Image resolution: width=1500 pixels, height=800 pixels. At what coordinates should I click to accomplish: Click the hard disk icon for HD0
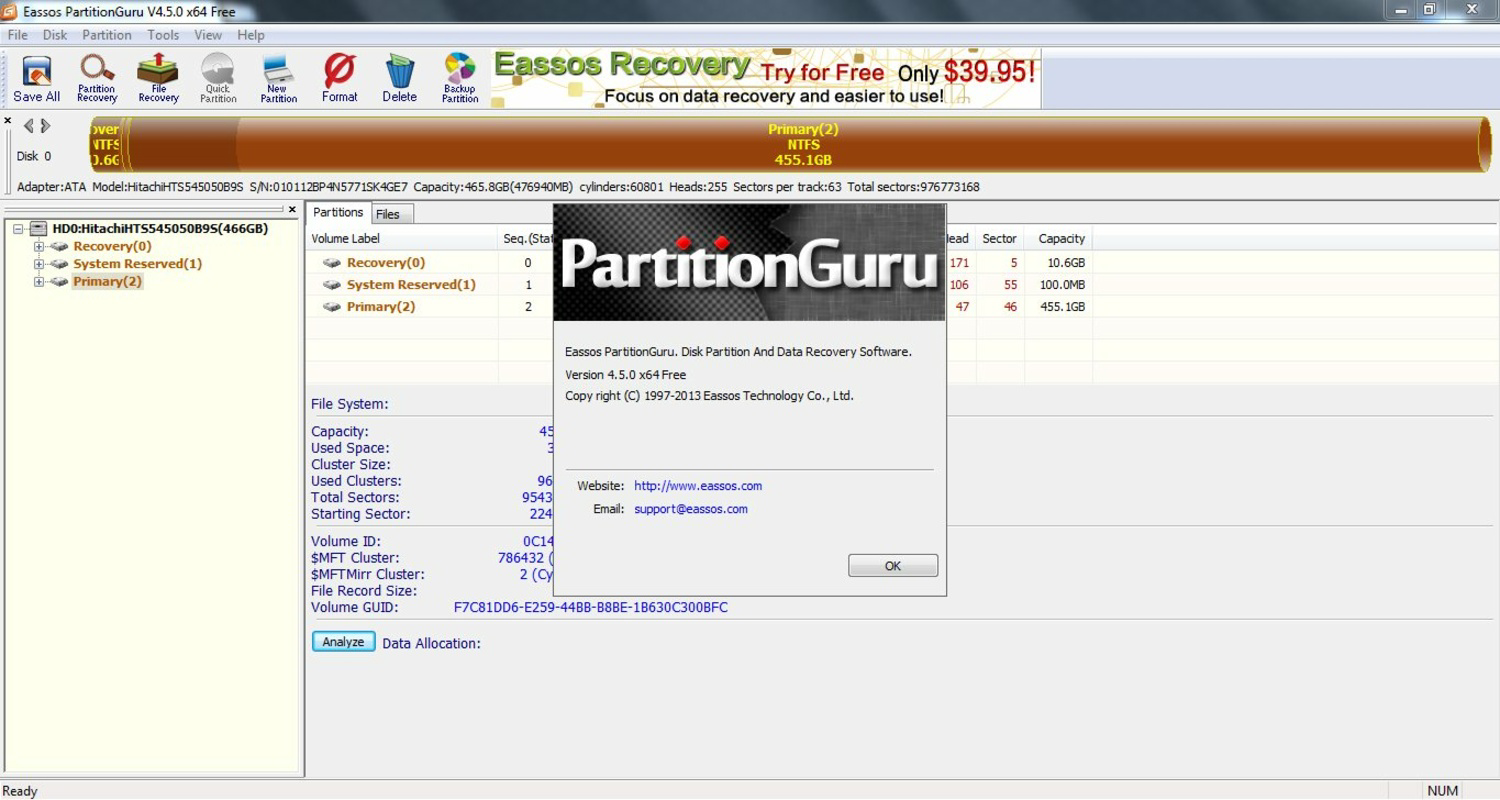39,229
